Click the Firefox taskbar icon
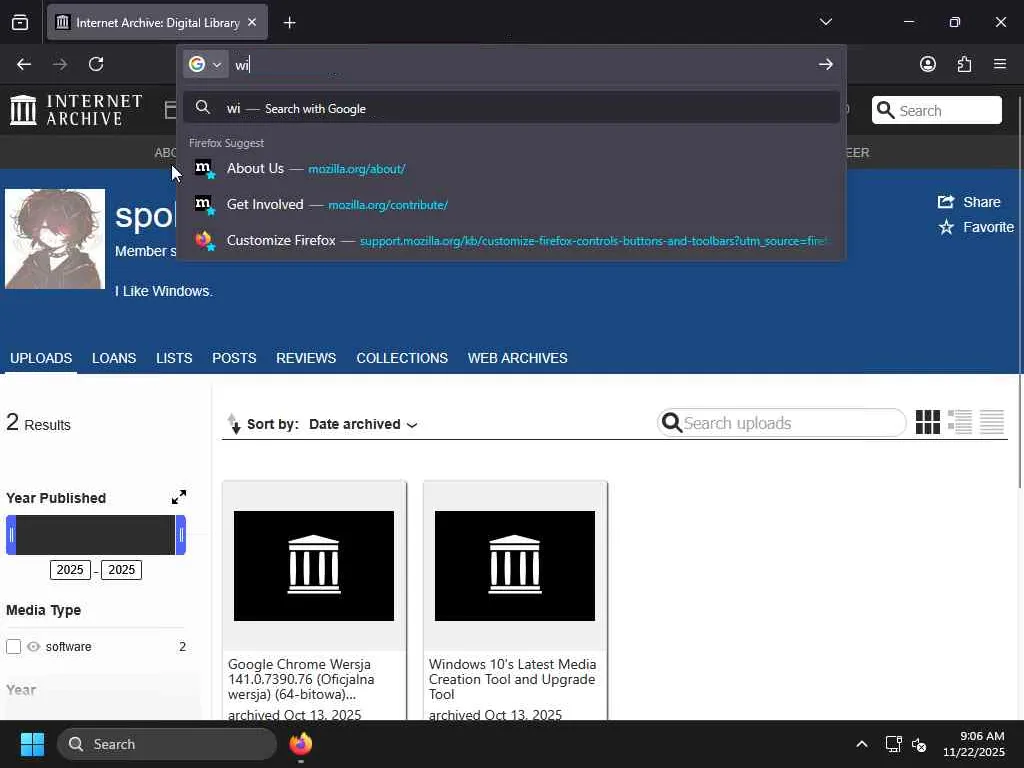Image resolution: width=1024 pixels, height=768 pixels. [x=301, y=744]
